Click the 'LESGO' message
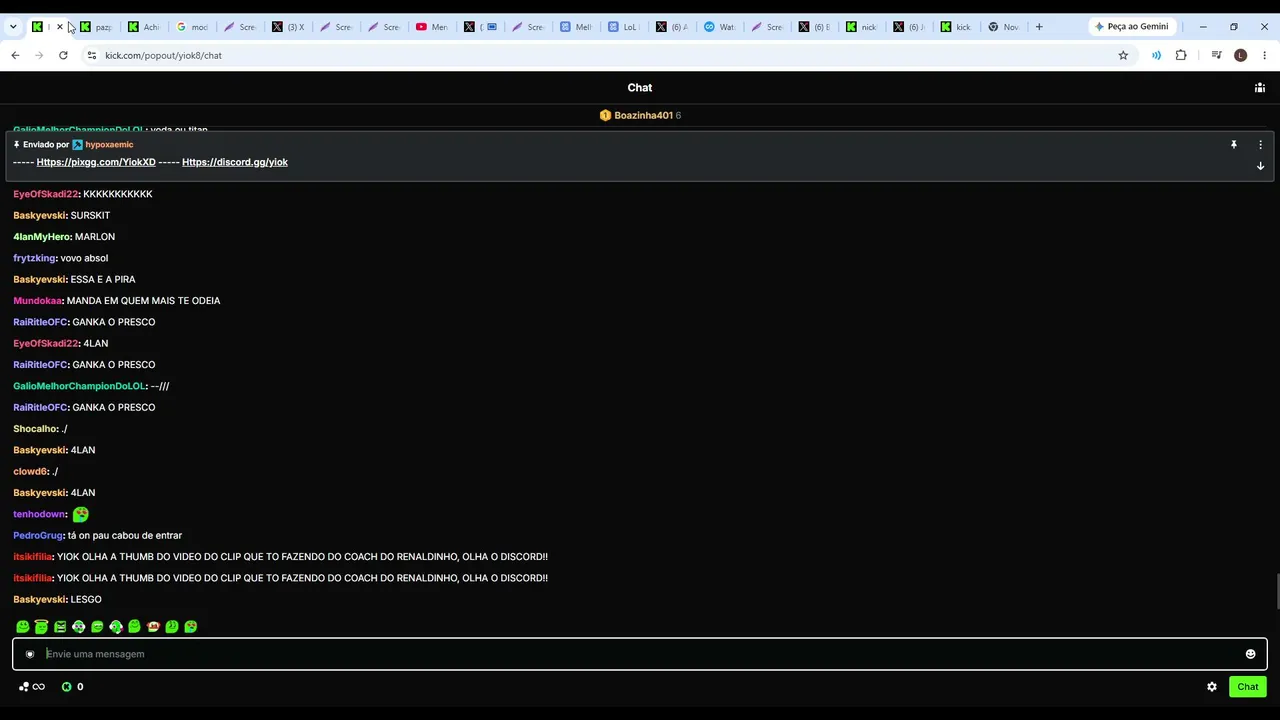Viewport: 1280px width, 720px height. [x=86, y=600]
